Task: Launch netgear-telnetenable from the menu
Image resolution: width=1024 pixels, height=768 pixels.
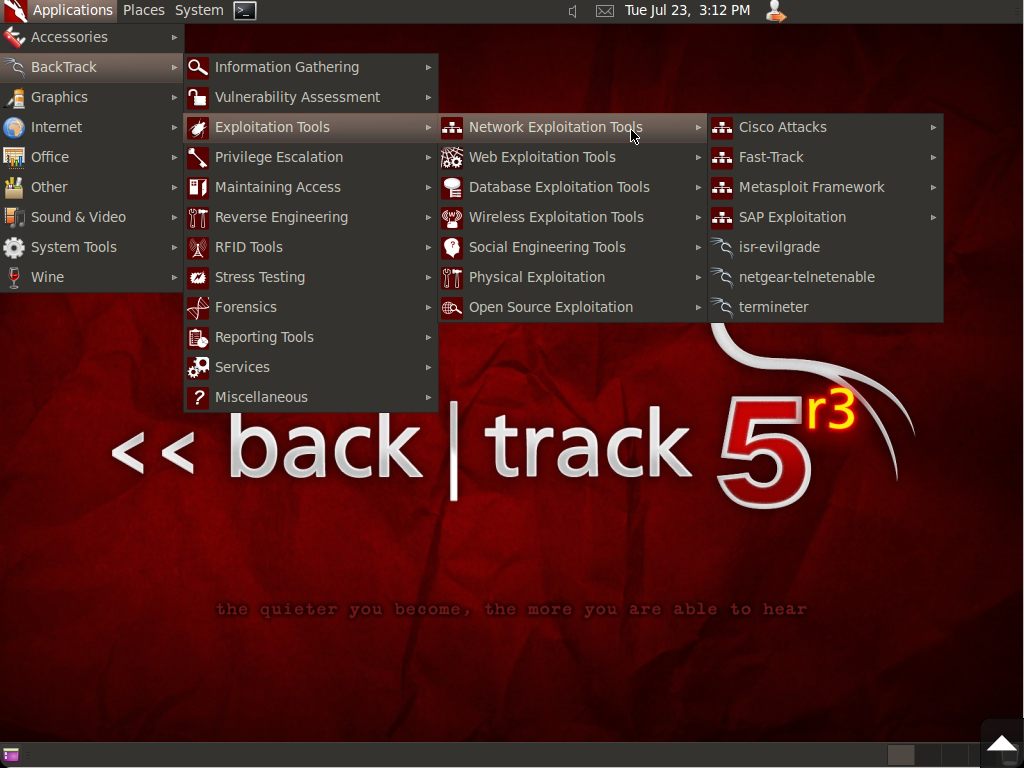Action: pos(825,278)
